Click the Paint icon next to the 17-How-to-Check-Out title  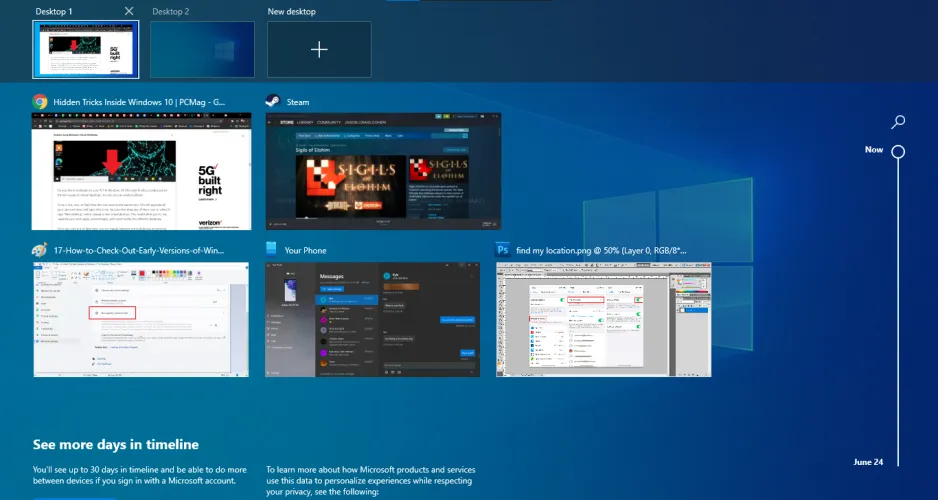(40, 250)
